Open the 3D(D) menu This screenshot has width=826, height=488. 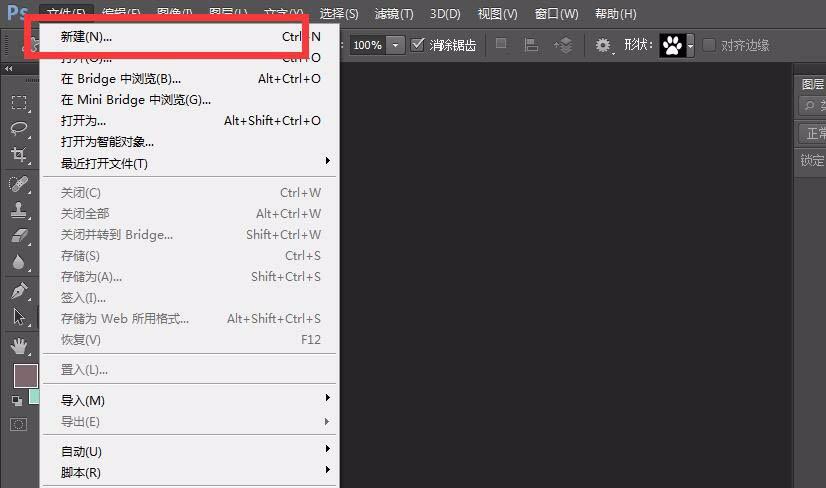[445, 14]
